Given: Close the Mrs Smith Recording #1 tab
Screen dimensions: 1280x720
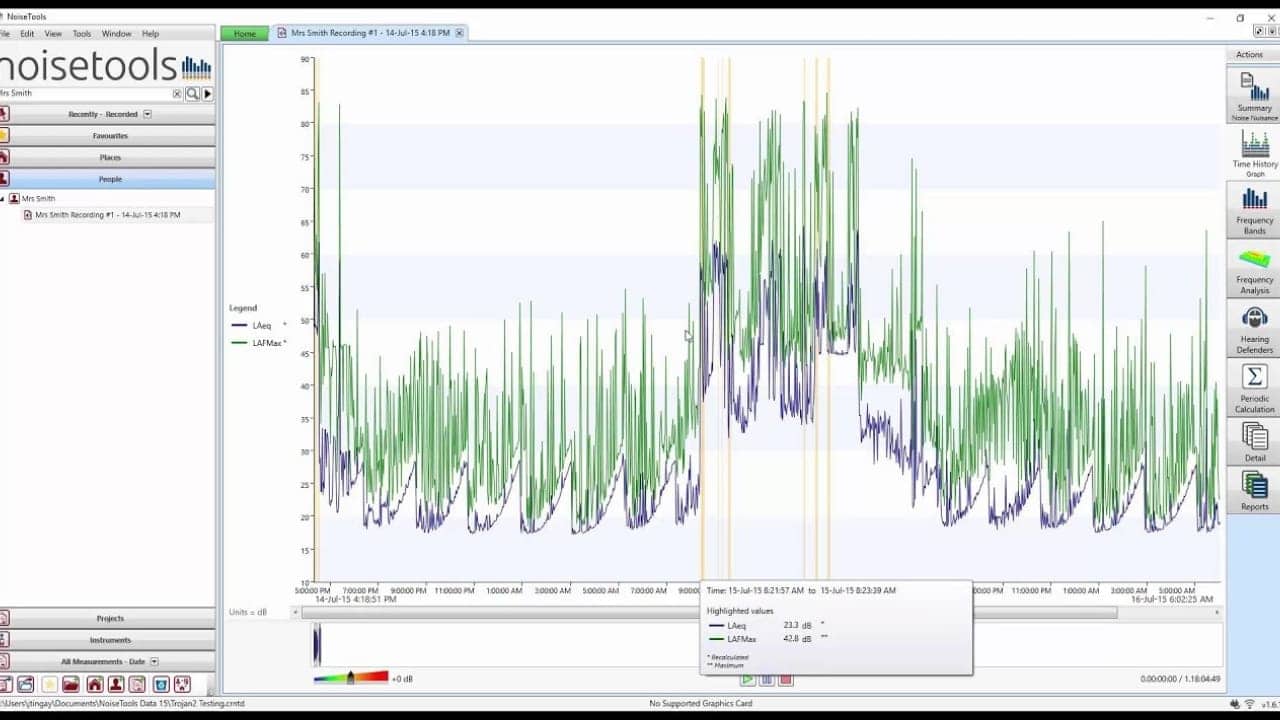Looking at the screenshot, I should (x=459, y=33).
